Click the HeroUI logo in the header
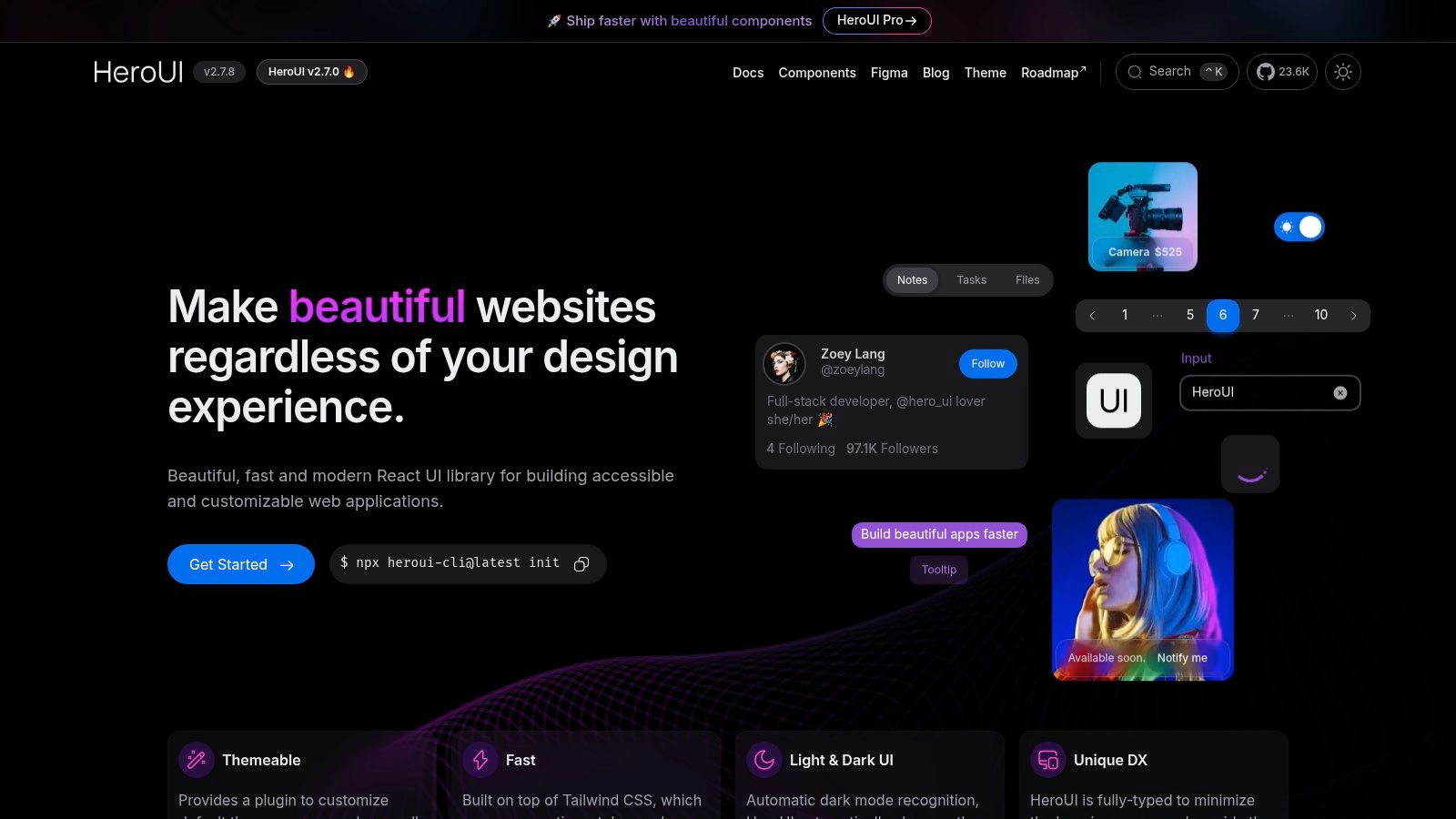Image resolution: width=1456 pixels, height=819 pixels. (x=138, y=72)
